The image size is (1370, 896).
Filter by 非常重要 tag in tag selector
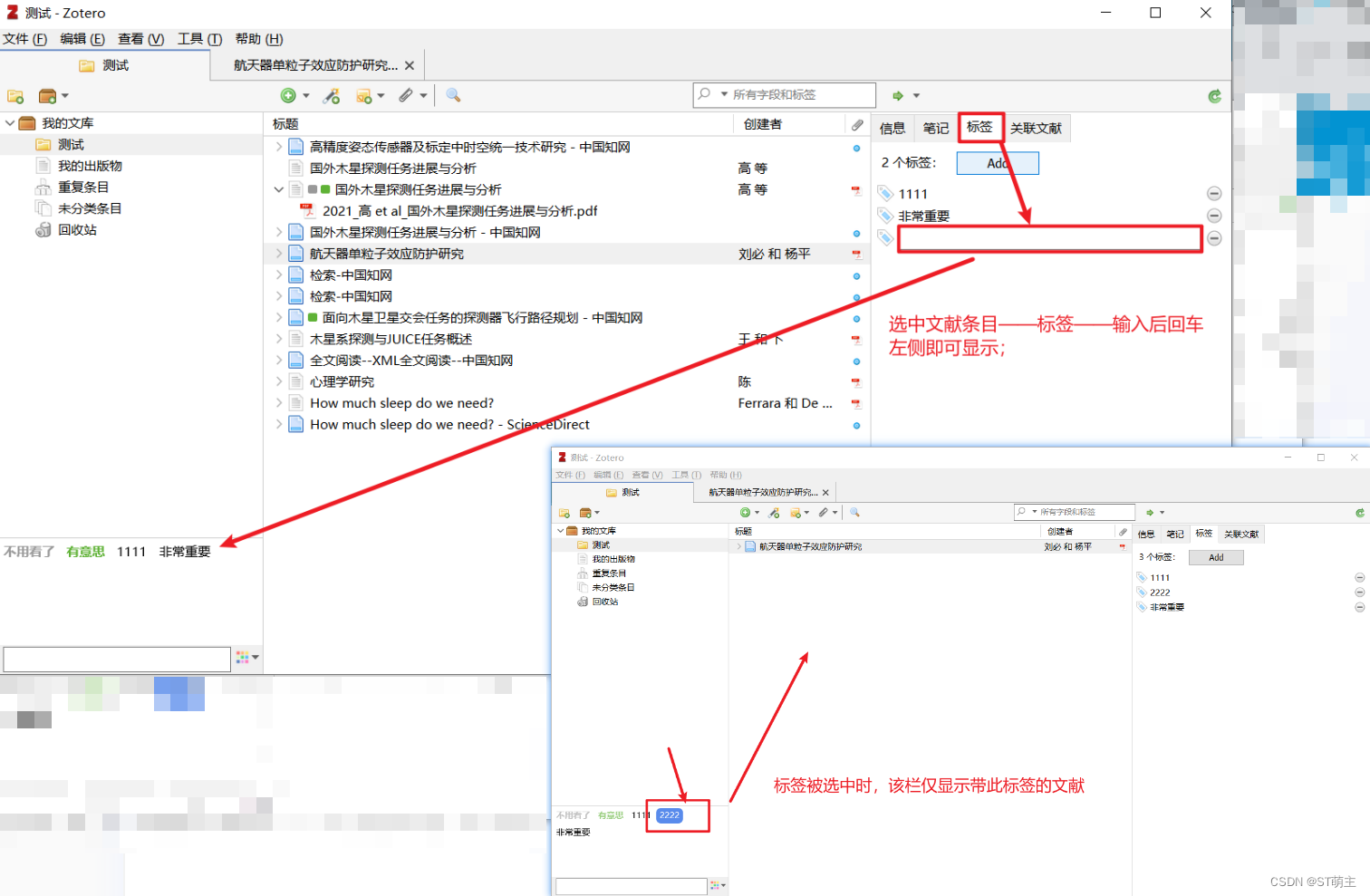pos(185,552)
